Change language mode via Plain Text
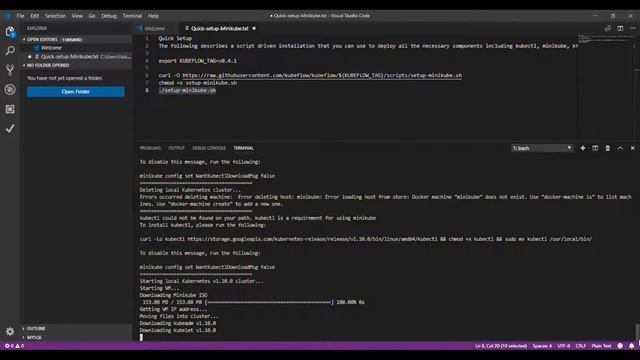Image resolution: width=640 pixels, height=360 pixels. (602, 346)
